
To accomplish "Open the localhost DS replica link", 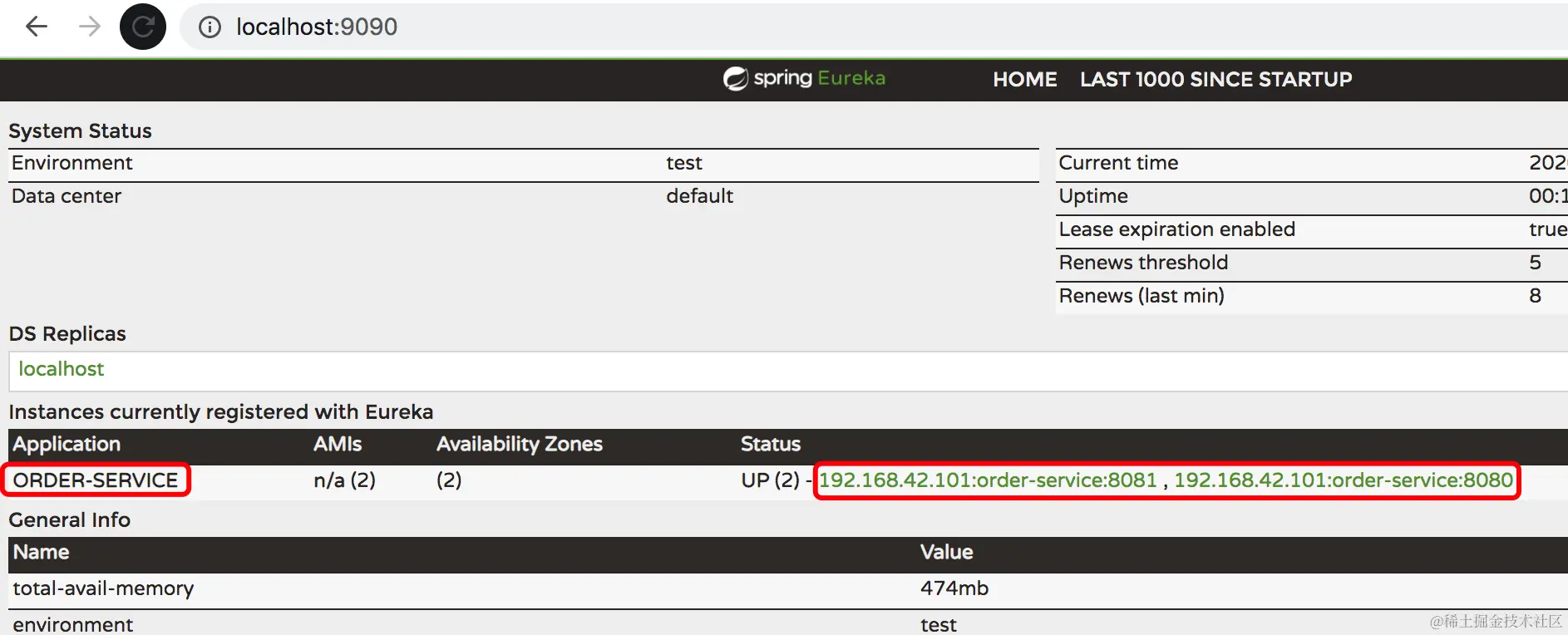I will click(62, 369).
